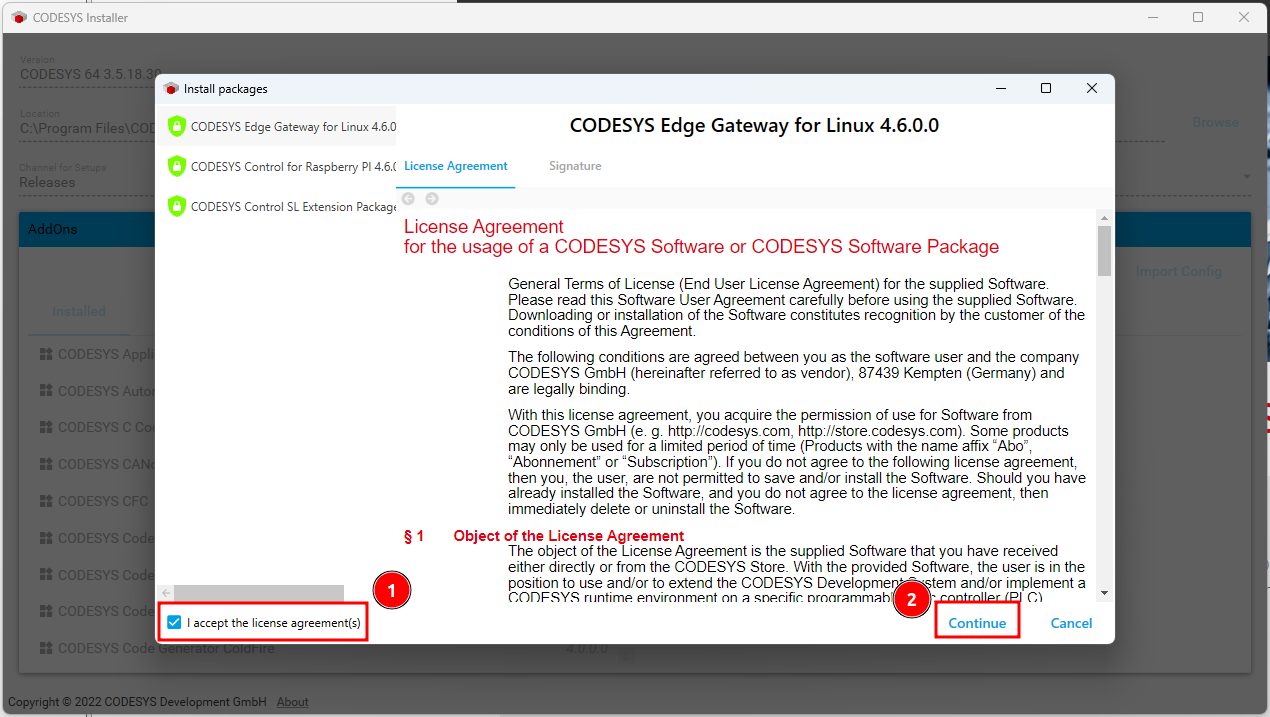Open the Installed tab in AddOns panel
1270x717 pixels.
[x=79, y=311]
